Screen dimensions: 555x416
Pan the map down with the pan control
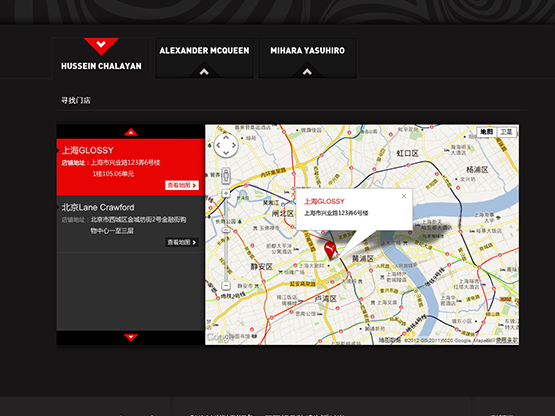point(226,153)
